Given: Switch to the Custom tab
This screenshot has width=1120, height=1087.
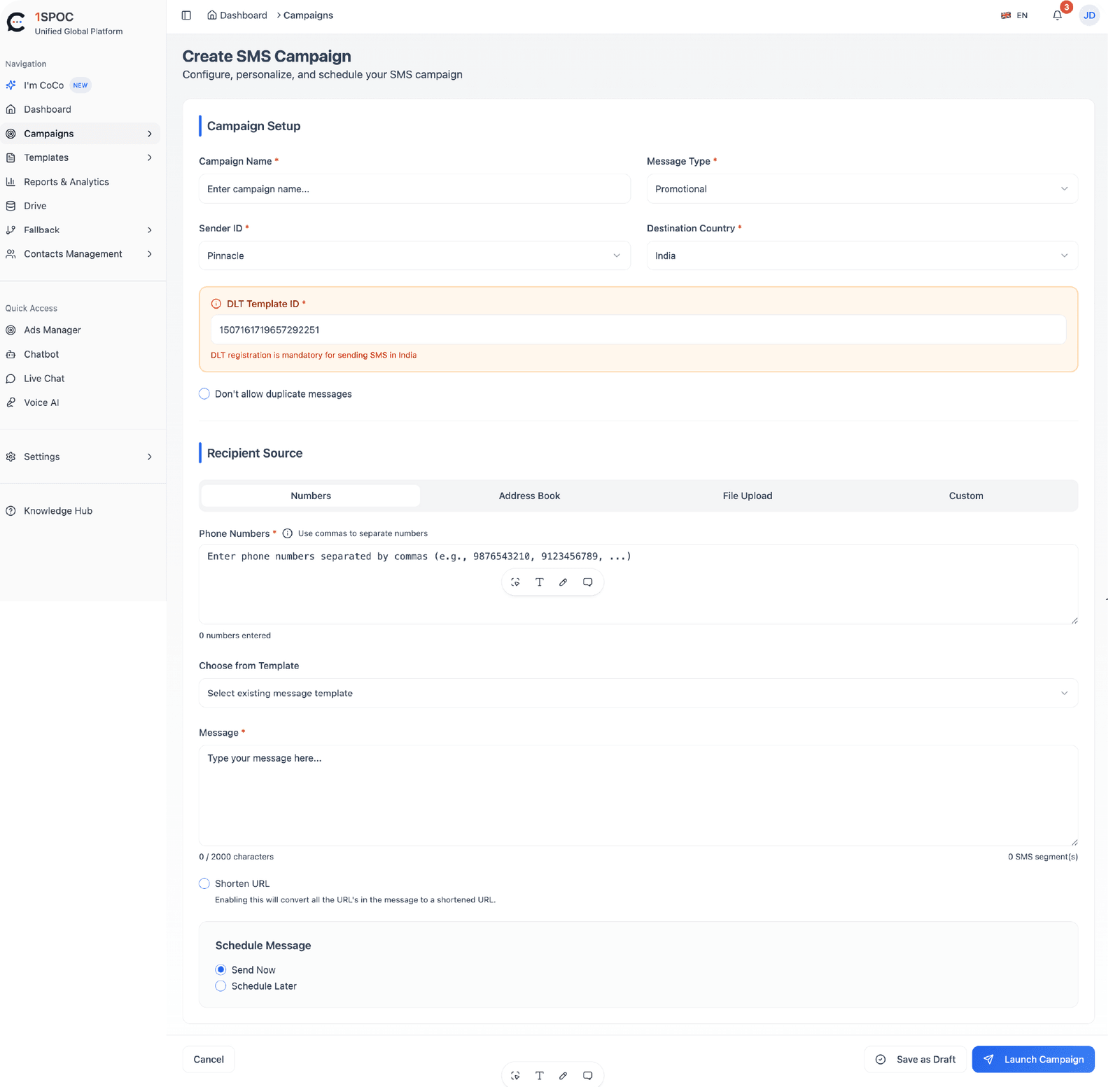Looking at the screenshot, I should (966, 496).
